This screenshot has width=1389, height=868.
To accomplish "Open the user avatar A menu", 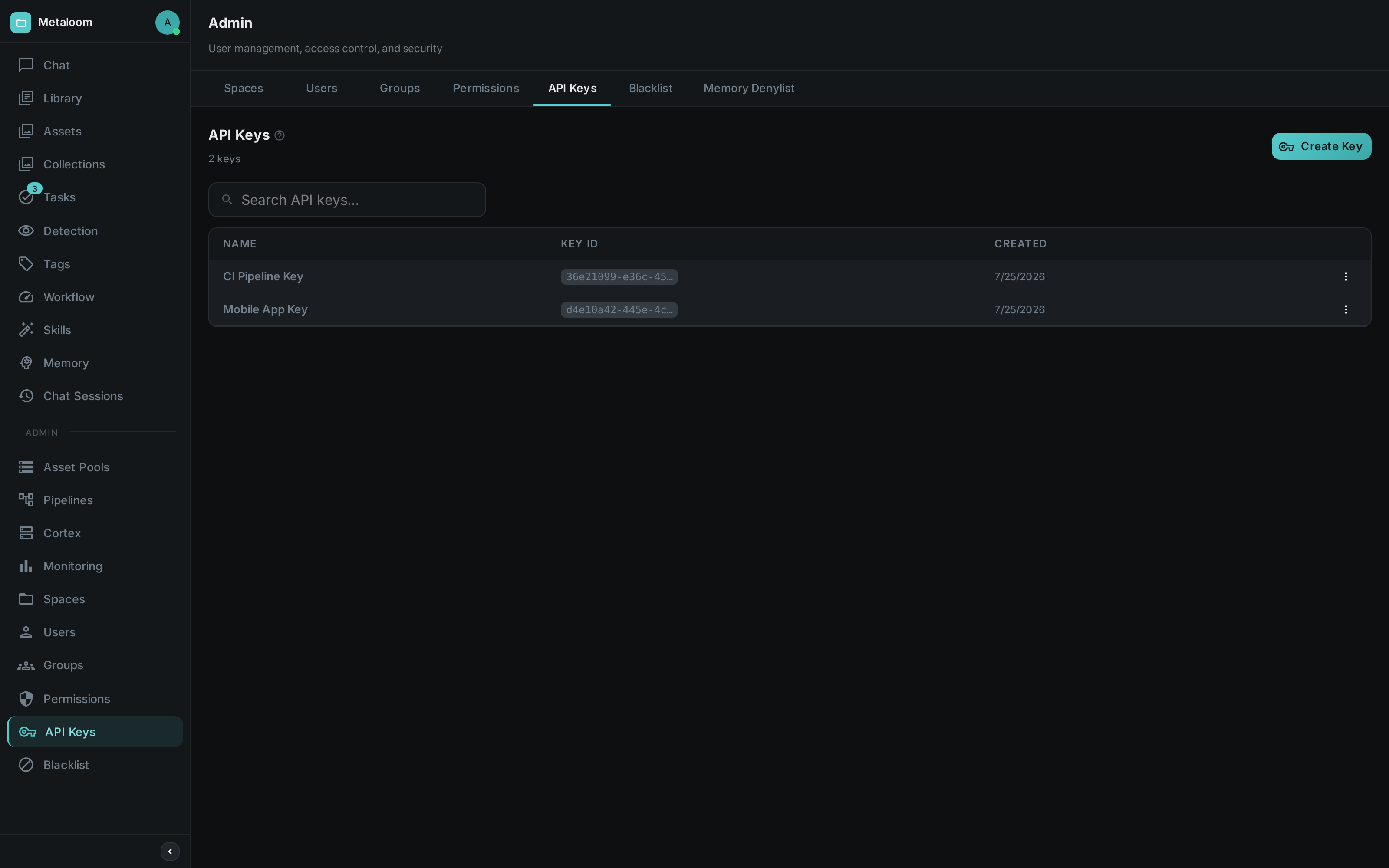I will pyautogui.click(x=167, y=23).
